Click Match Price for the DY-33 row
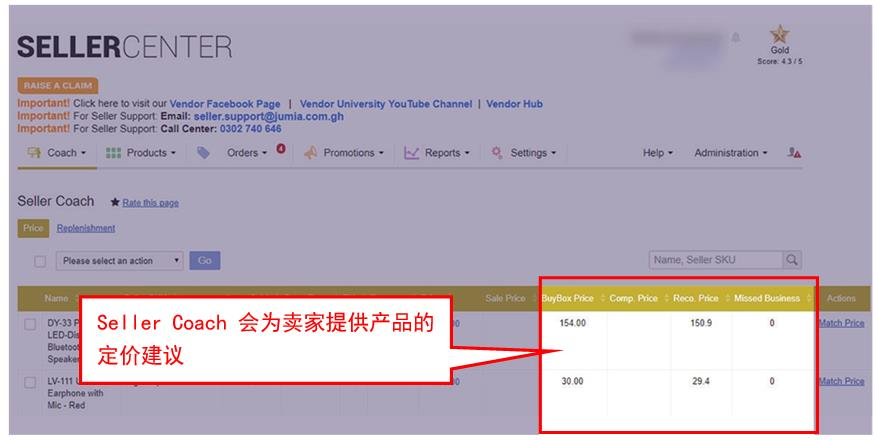 841,323
